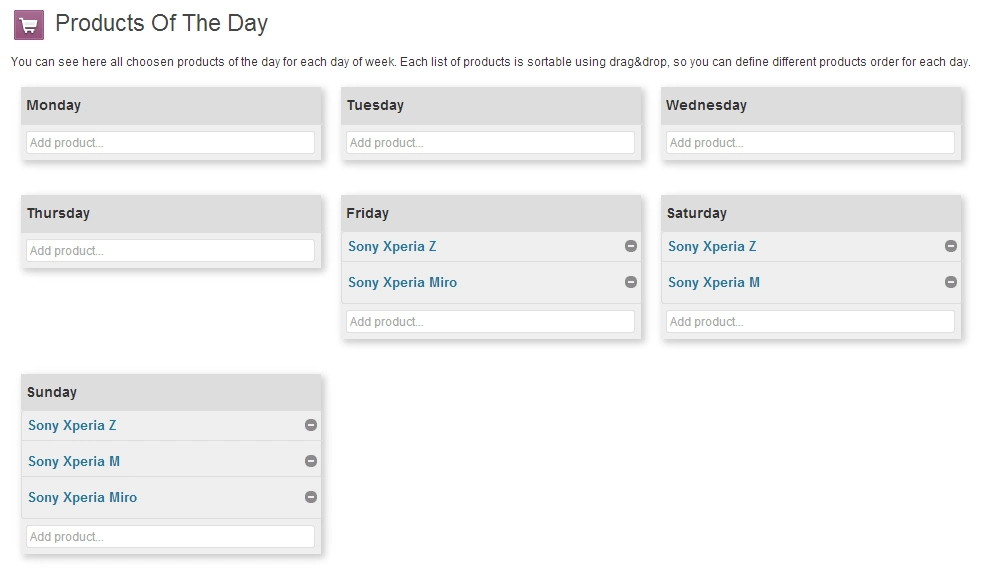
Task: Remove Sony Xperia Miro from Friday
Action: [631, 282]
